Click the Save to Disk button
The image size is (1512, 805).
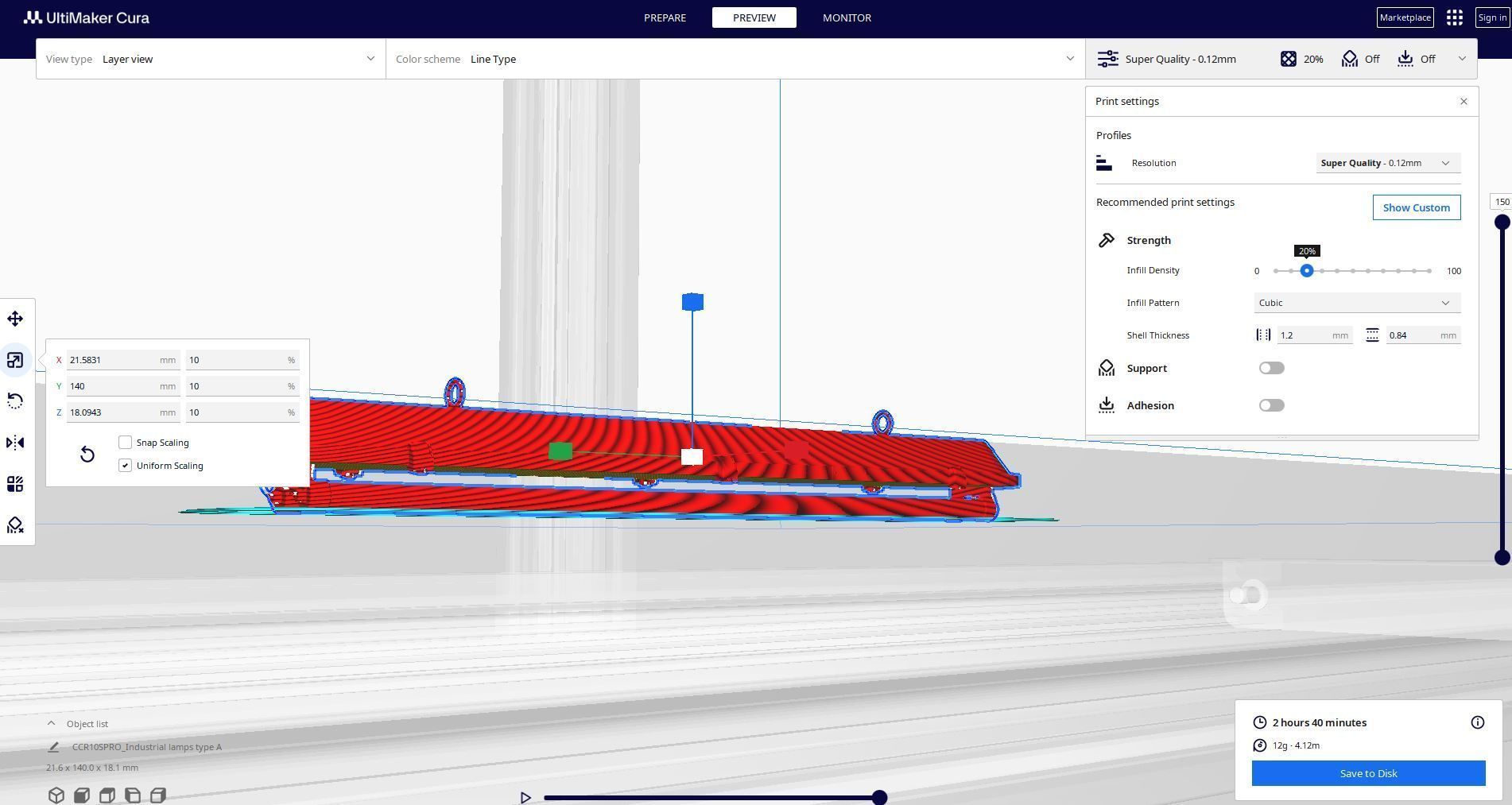(1368, 773)
